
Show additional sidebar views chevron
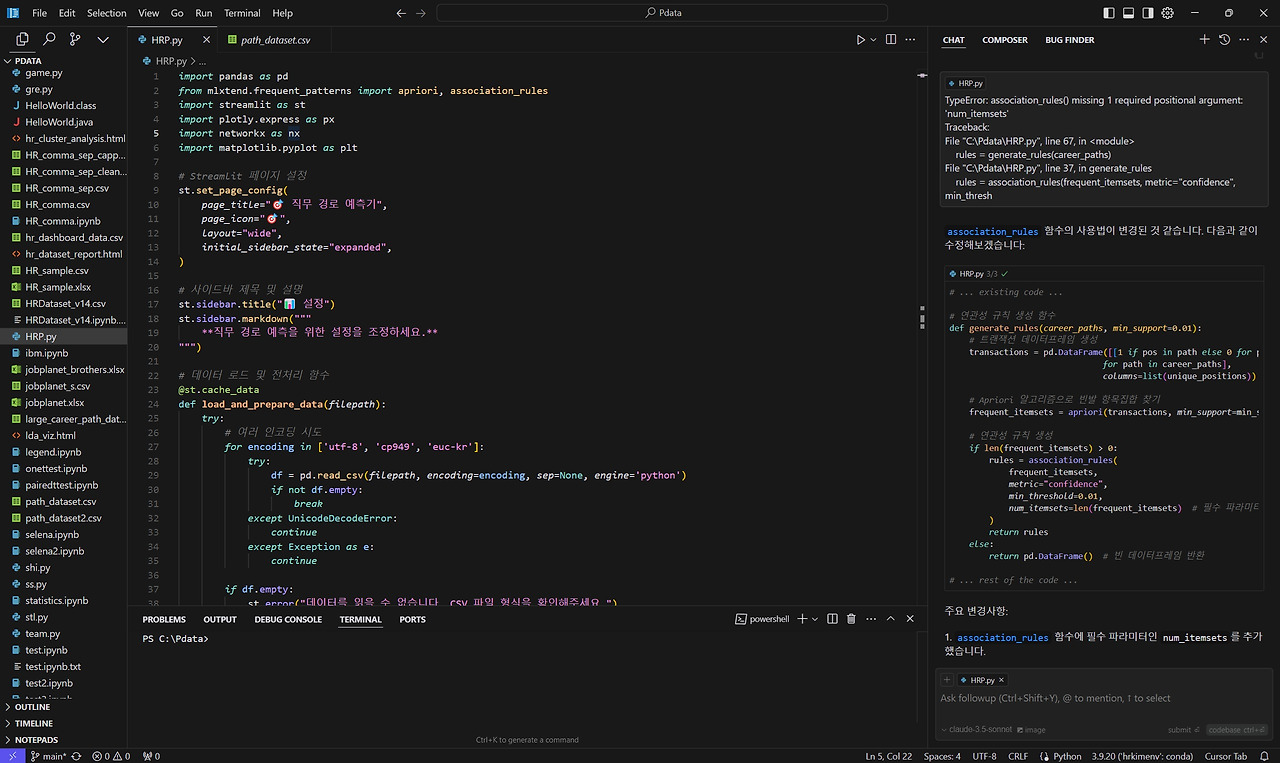(102, 40)
